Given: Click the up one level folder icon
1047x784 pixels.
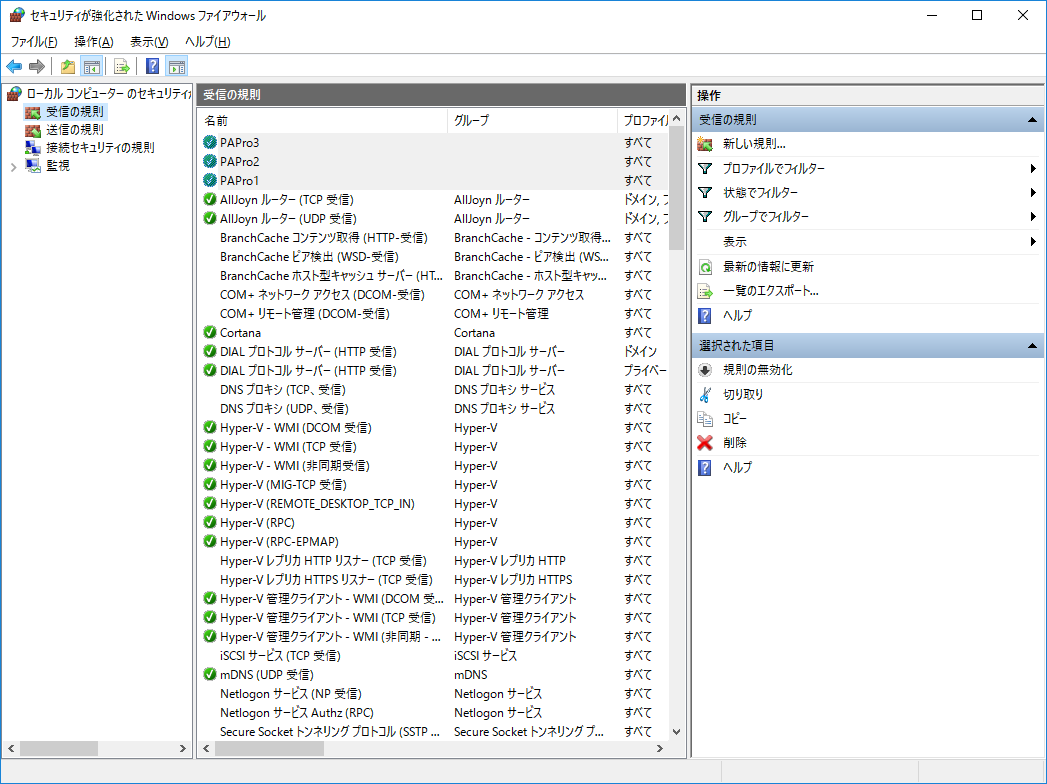Looking at the screenshot, I should coord(67,67).
